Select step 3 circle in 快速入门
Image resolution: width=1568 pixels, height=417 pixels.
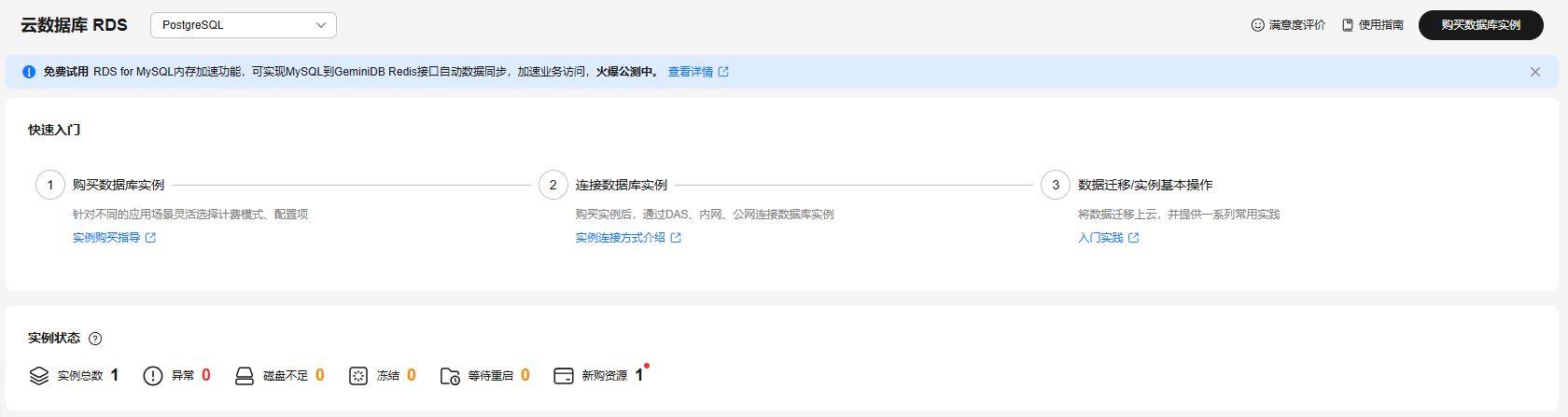(1056, 185)
